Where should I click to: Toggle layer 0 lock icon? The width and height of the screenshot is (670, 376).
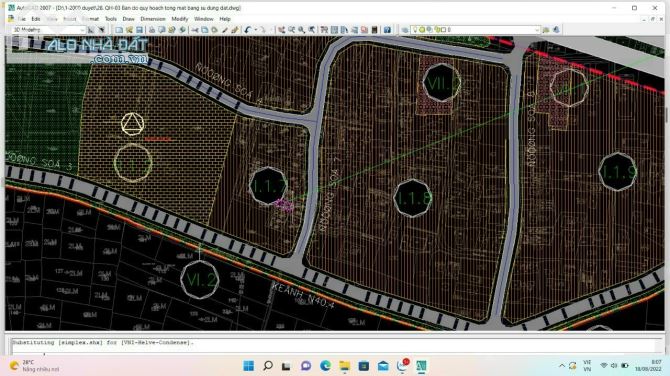pyautogui.click(x=438, y=29)
